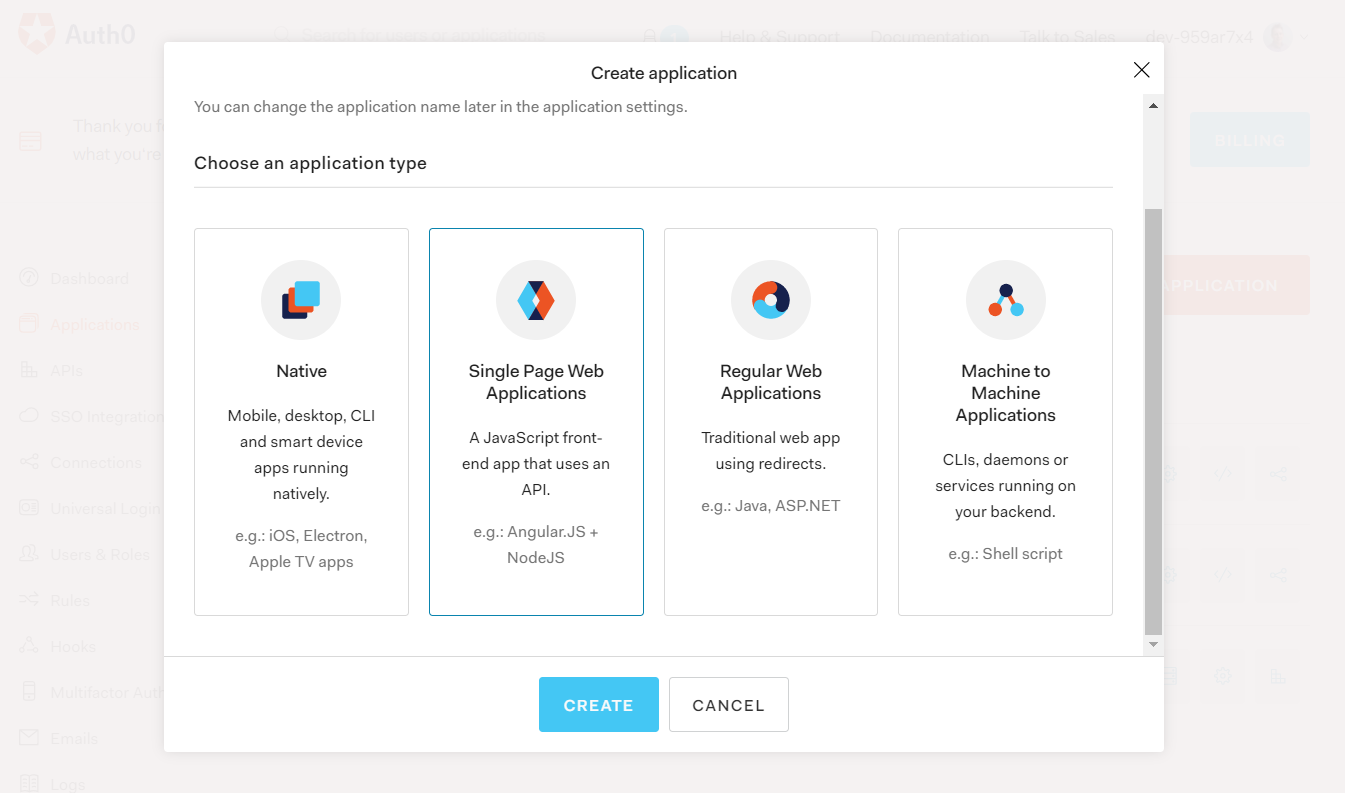Image resolution: width=1345 pixels, height=793 pixels.
Task: Pick Machine to Machine Applications title
Action: (1005, 393)
